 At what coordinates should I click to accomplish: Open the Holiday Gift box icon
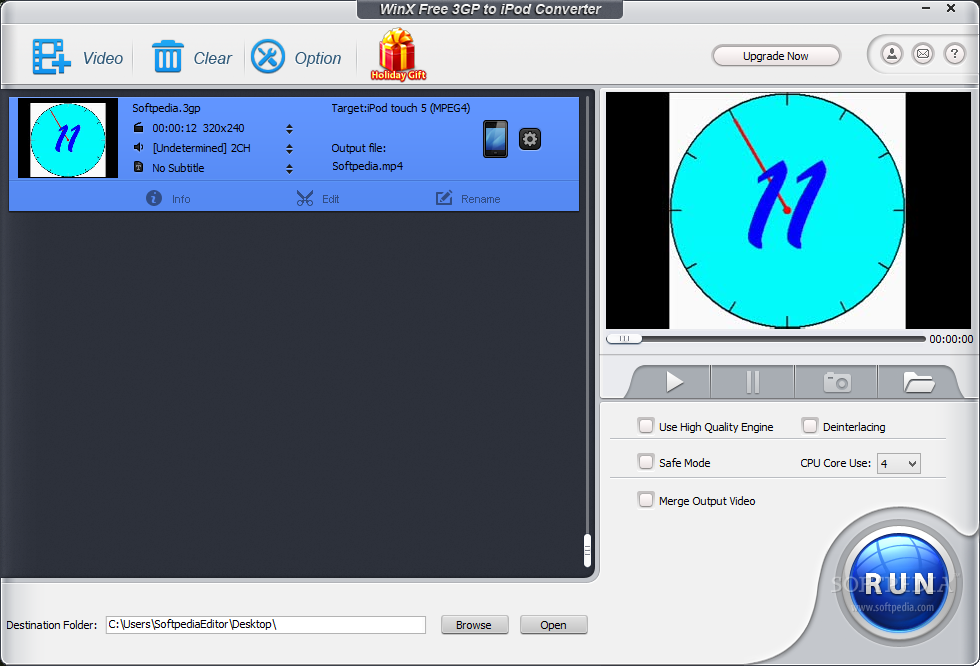click(x=398, y=54)
